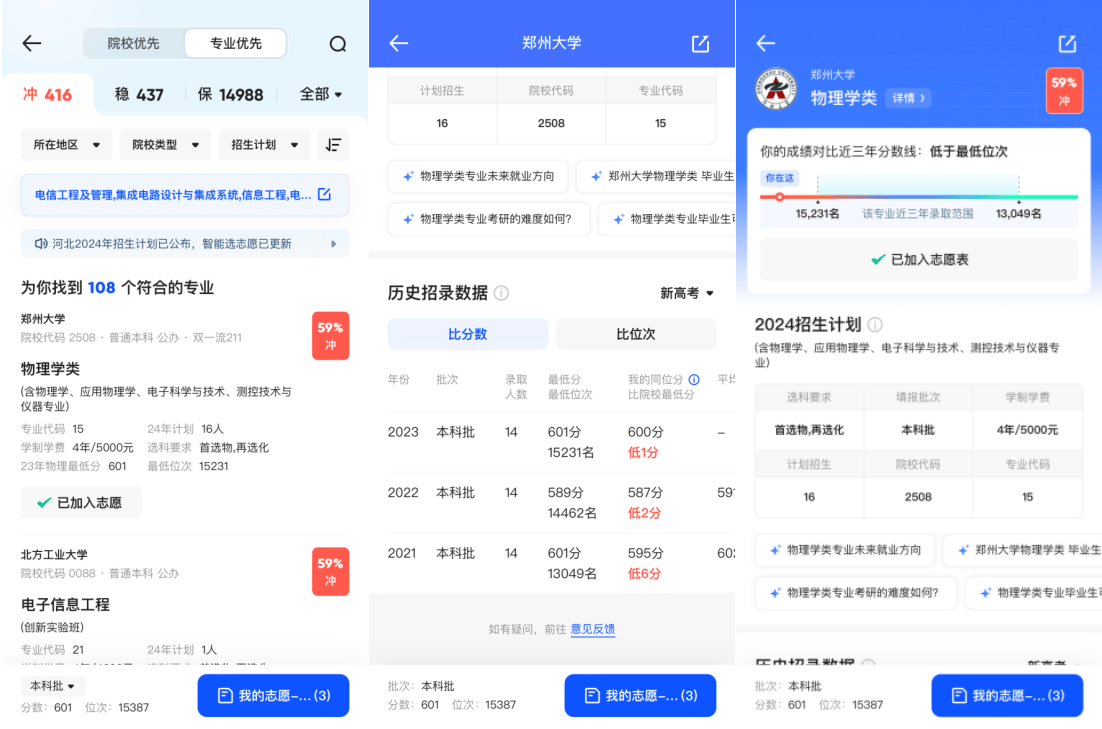Go back from the 物理学类 detail screen

[765, 44]
